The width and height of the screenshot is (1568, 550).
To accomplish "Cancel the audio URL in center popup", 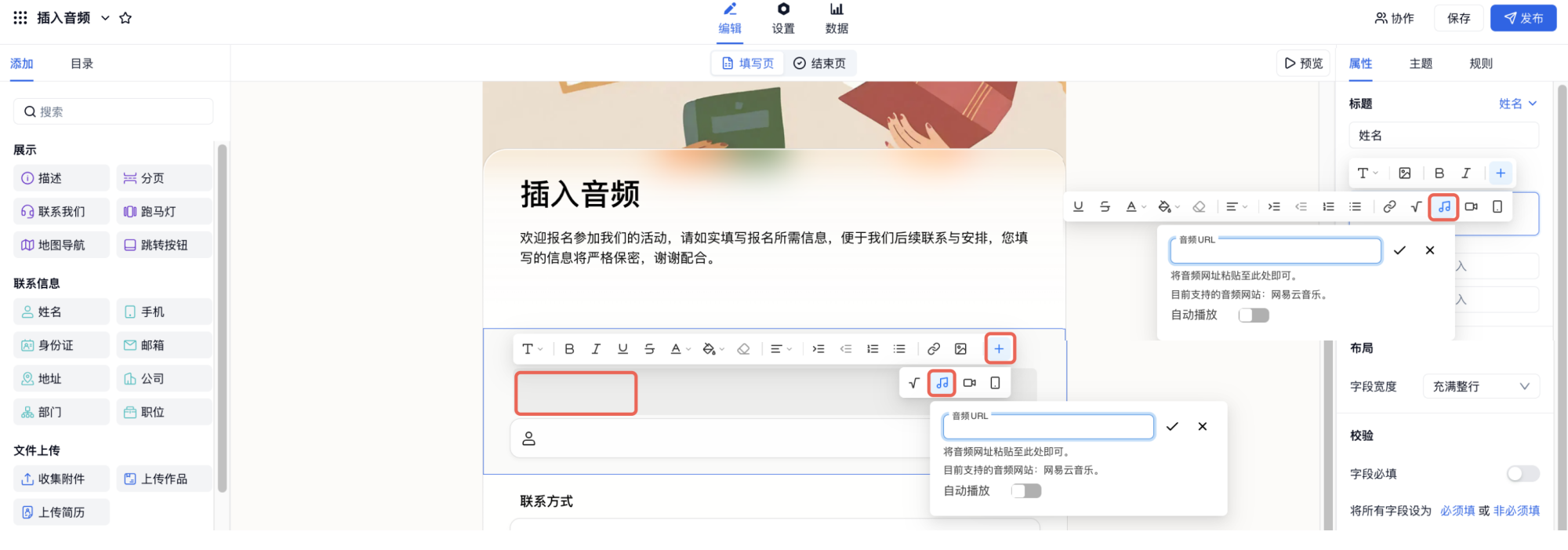I will pyautogui.click(x=1203, y=427).
